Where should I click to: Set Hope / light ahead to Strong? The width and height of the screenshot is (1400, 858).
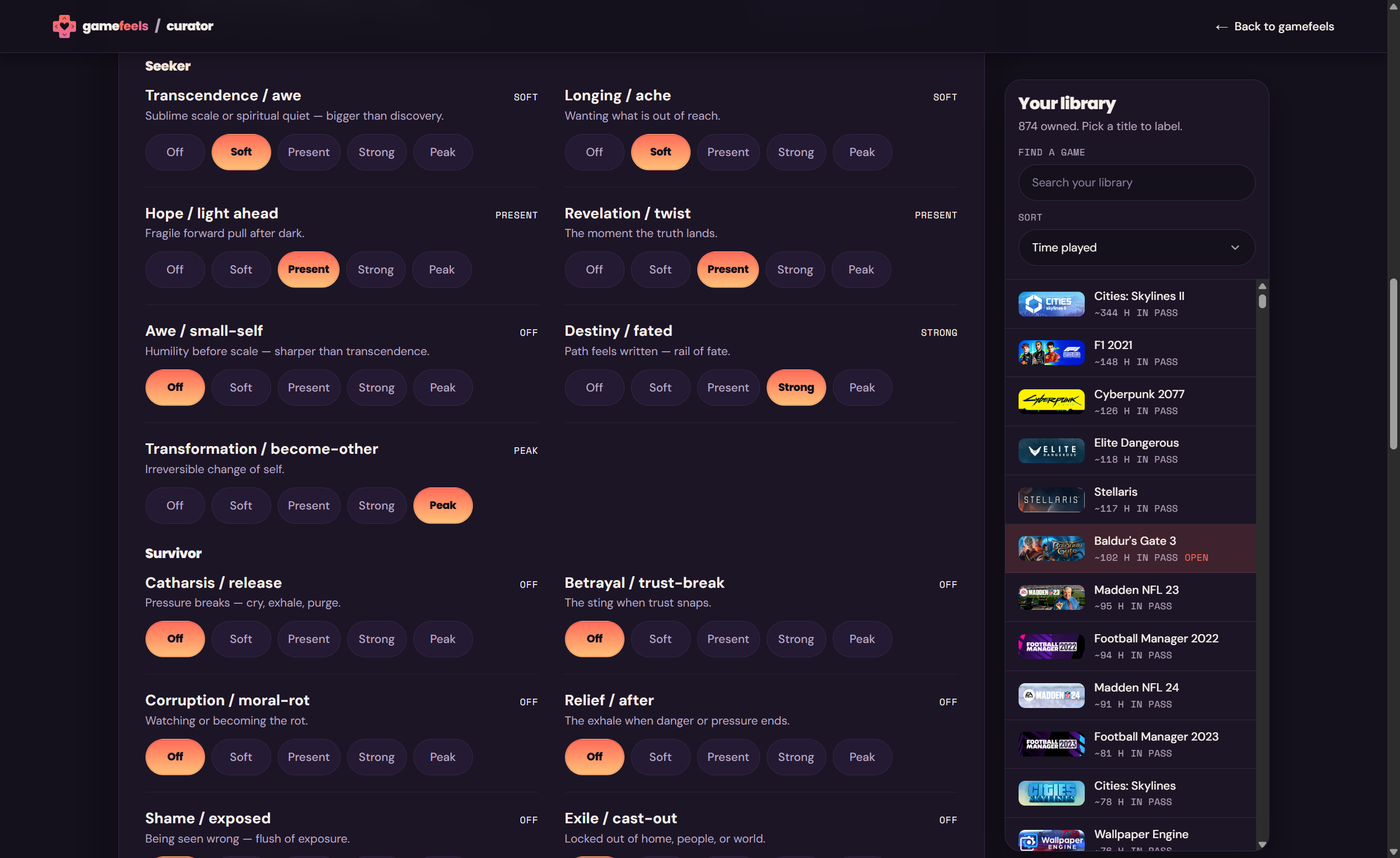(x=375, y=270)
